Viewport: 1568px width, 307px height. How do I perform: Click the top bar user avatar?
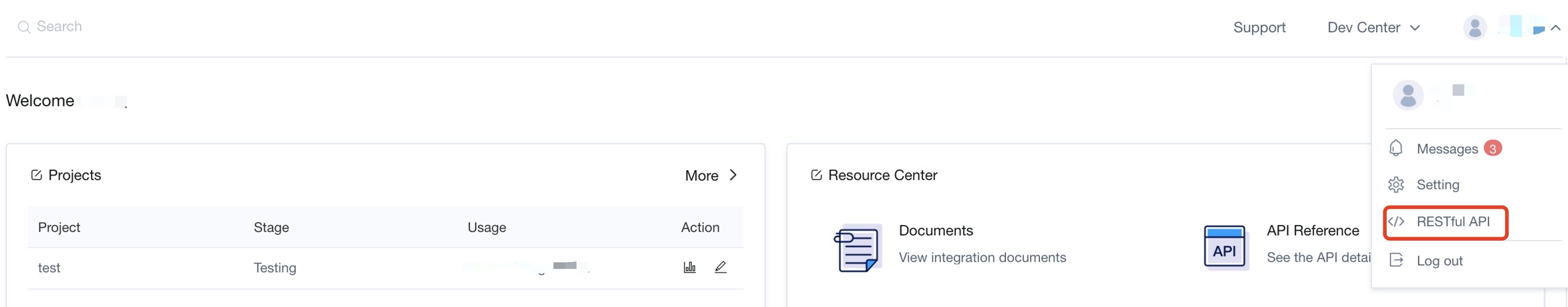(x=1474, y=28)
